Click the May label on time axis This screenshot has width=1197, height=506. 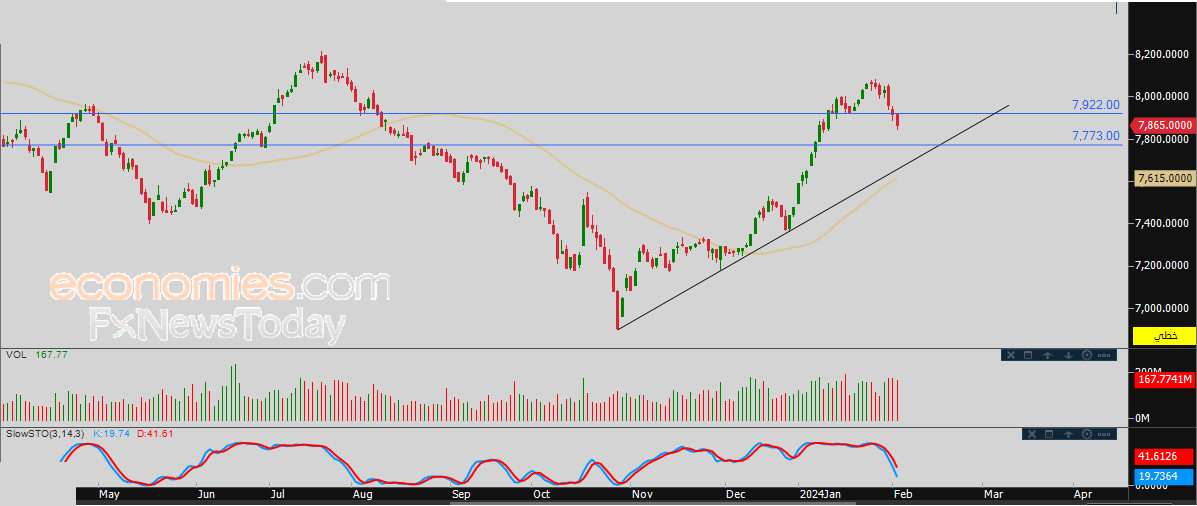109,495
